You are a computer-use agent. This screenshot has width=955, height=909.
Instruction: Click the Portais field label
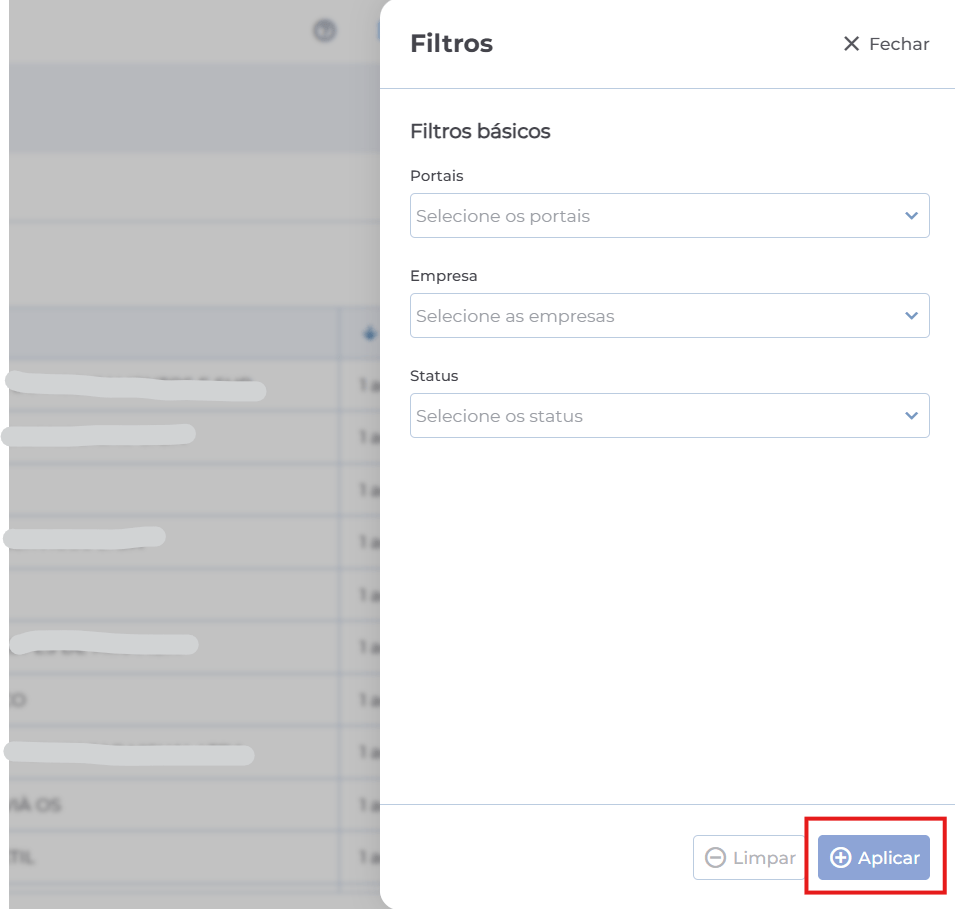coord(437,176)
